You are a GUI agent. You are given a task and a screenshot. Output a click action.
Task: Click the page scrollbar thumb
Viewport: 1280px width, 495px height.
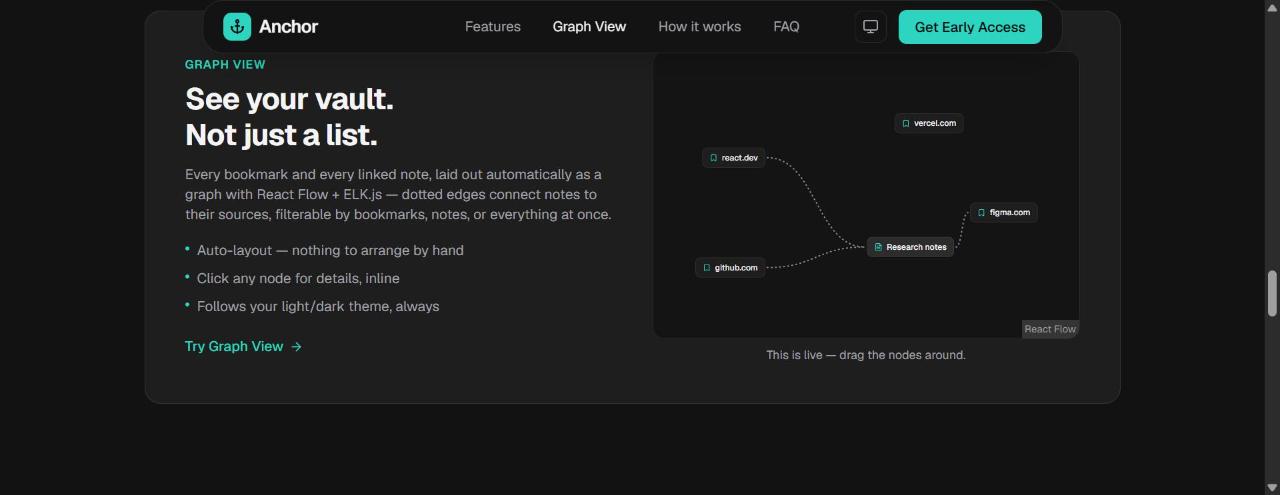1272,293
